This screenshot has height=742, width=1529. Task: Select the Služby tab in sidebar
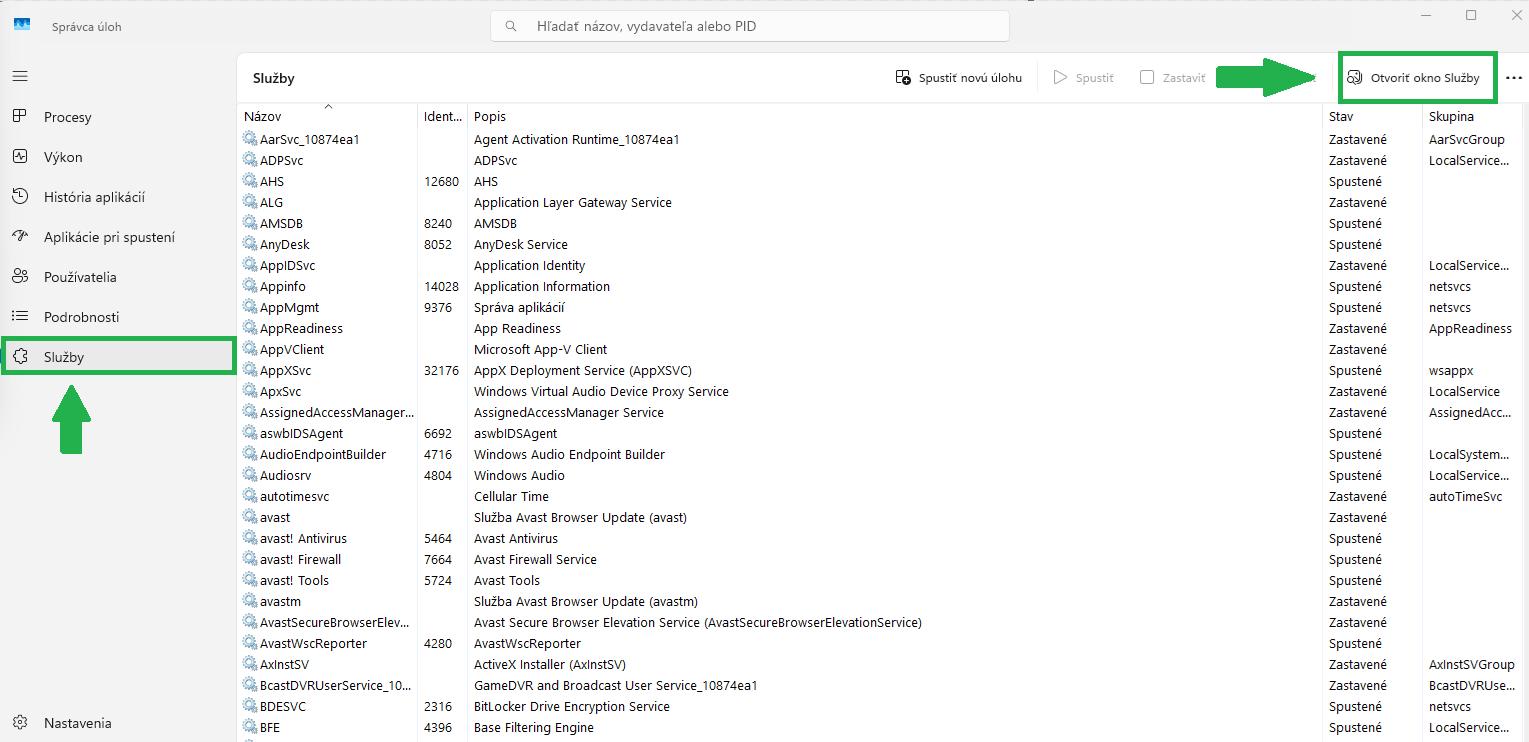64,357
